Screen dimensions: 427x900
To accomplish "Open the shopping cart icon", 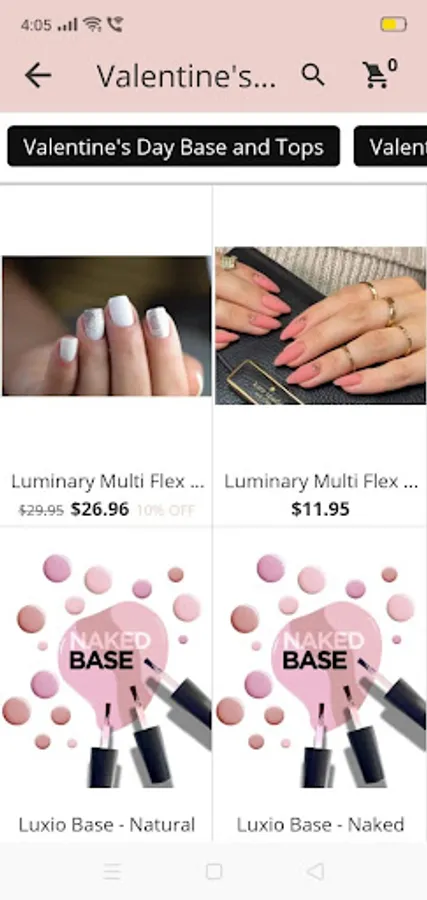I will [375, 76].
